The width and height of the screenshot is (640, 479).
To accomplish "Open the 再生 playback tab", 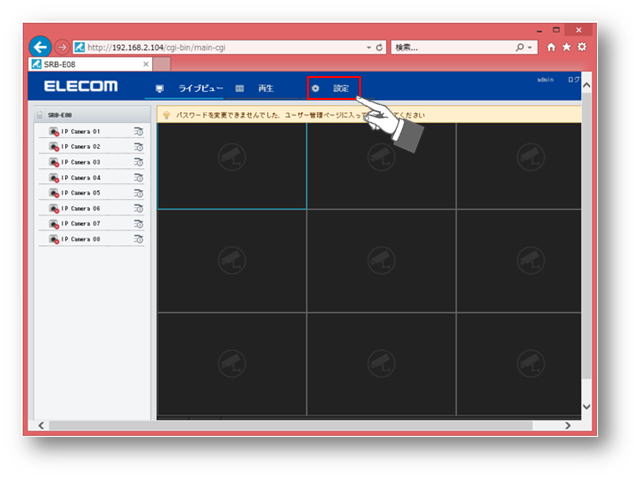I will 266,88.
